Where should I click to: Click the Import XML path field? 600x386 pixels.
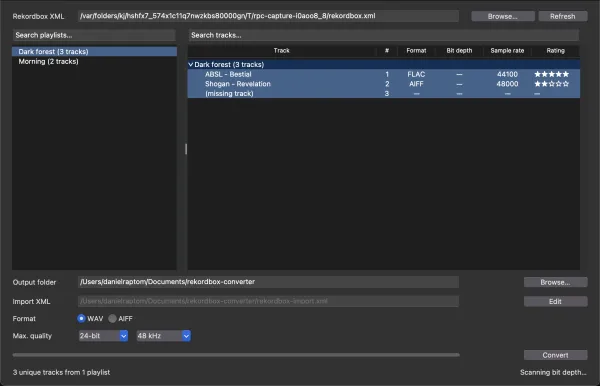[x=268, y=301]
